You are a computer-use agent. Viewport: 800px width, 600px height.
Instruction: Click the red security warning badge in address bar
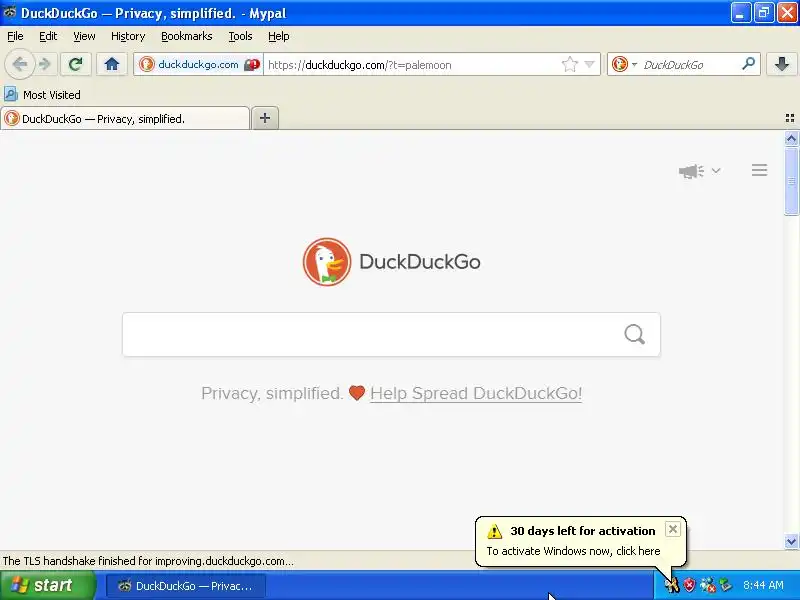(x=252, y=65)
